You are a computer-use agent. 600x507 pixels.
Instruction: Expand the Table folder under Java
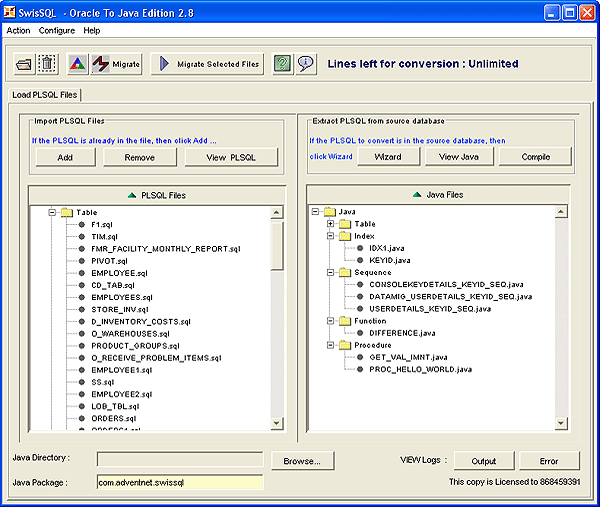click(330, 223)
